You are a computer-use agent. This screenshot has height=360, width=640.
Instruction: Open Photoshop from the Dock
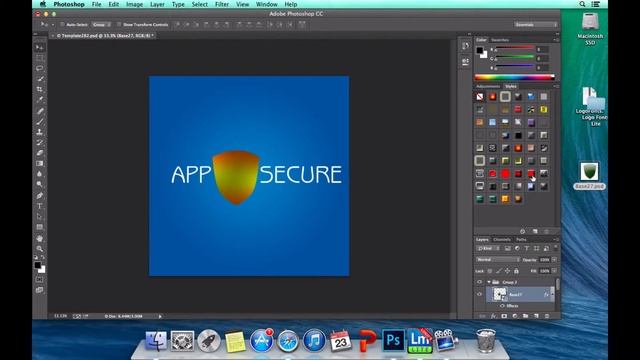tap(393, 340)
